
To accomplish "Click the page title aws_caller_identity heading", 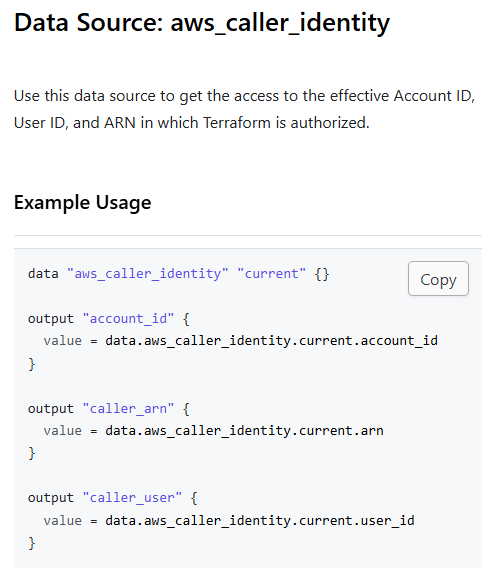I will 202,23.
